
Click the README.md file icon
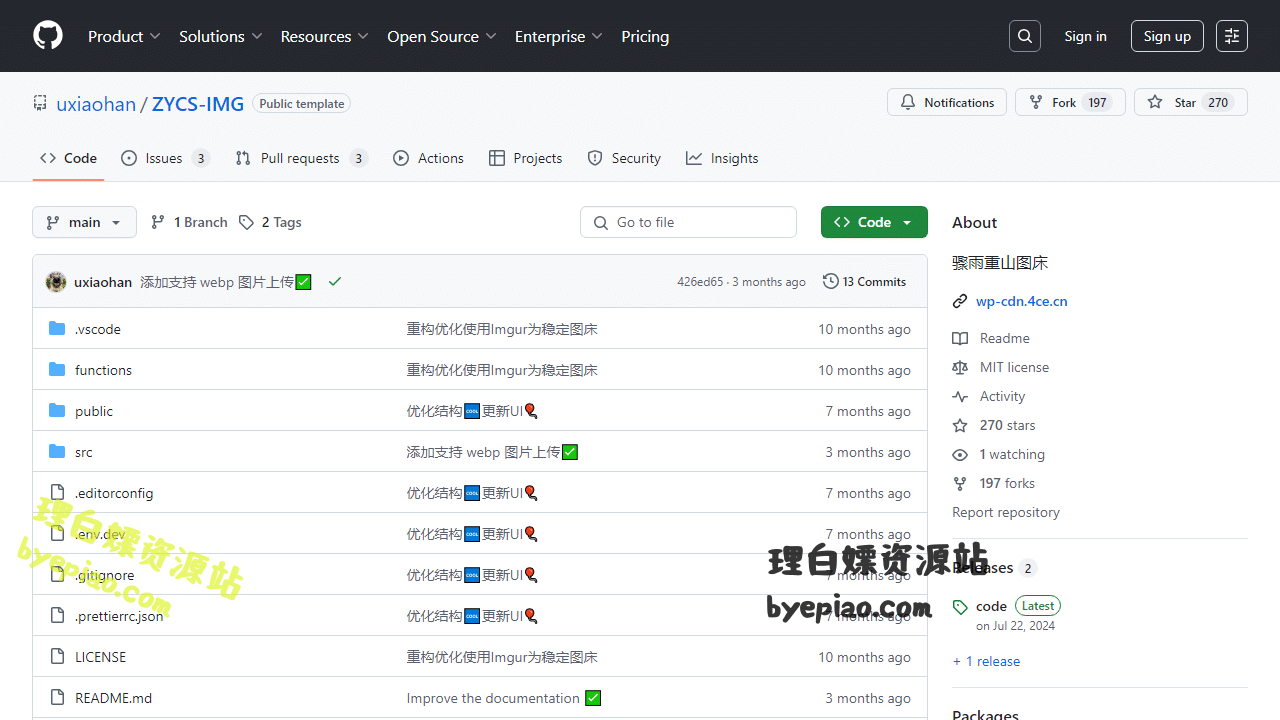(57, 698)
